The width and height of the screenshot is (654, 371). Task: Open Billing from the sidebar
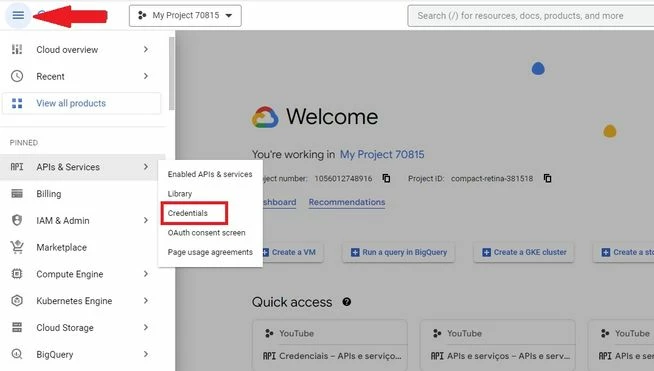(83, 194)
